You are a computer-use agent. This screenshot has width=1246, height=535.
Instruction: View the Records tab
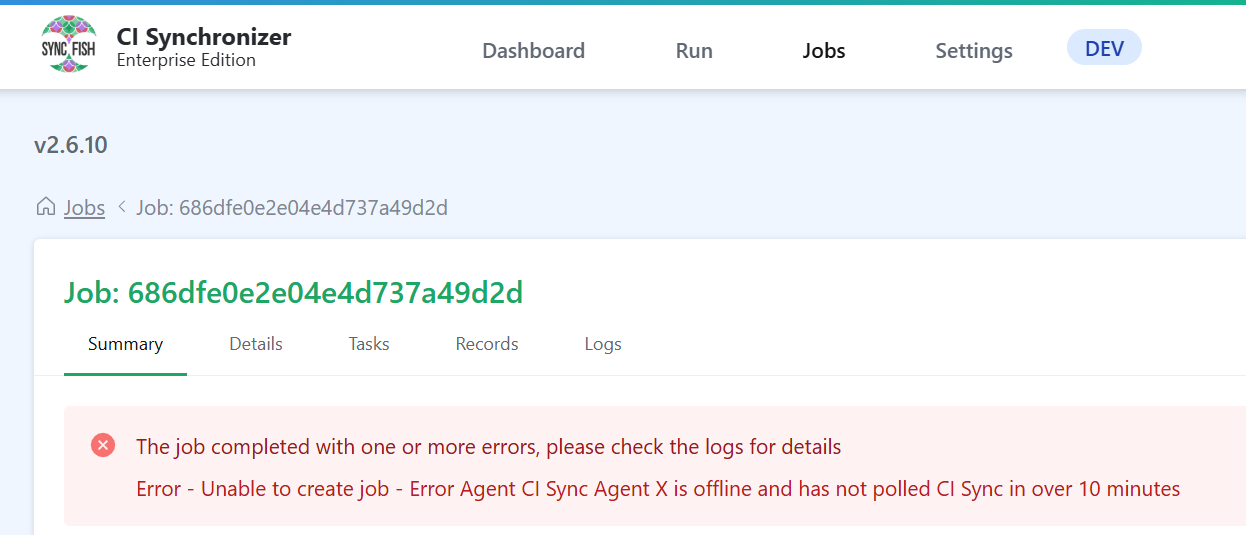(487, 344)
